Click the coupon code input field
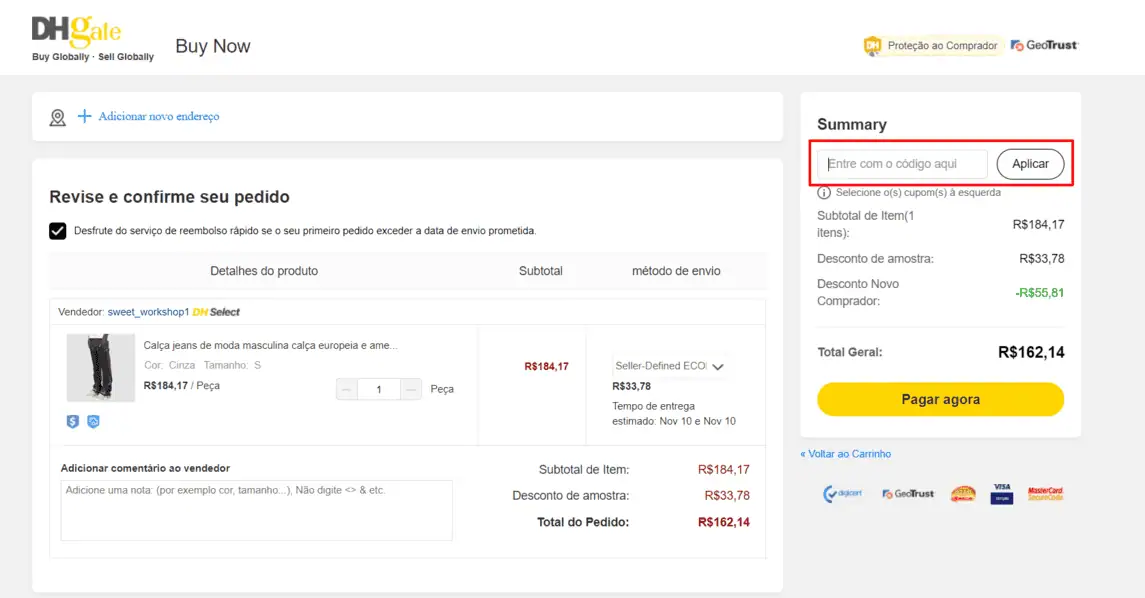Screen dimensions: 1145x598 pos(902,164)
